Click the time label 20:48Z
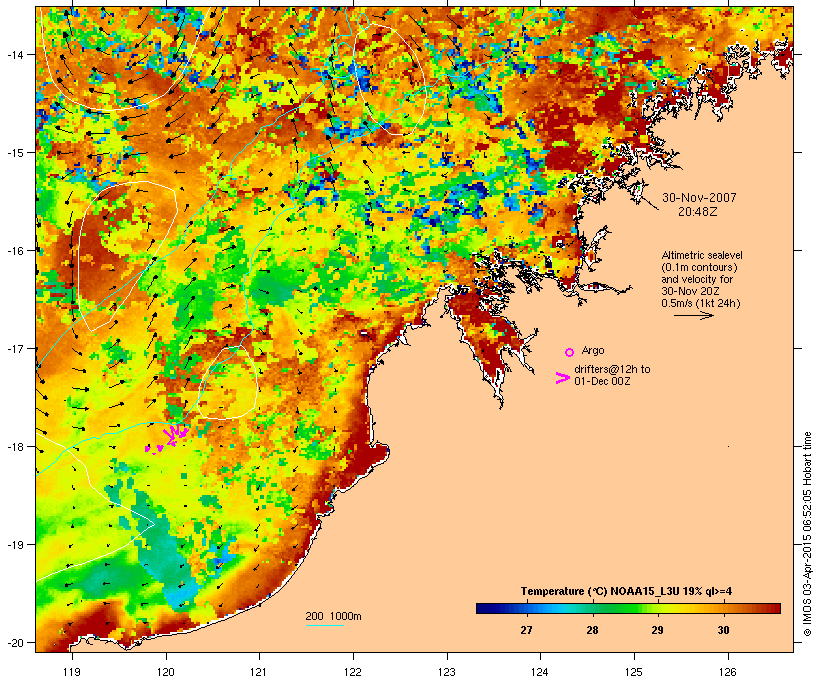The height and width of the screenshot is (680, 820). tap(698, 212)
